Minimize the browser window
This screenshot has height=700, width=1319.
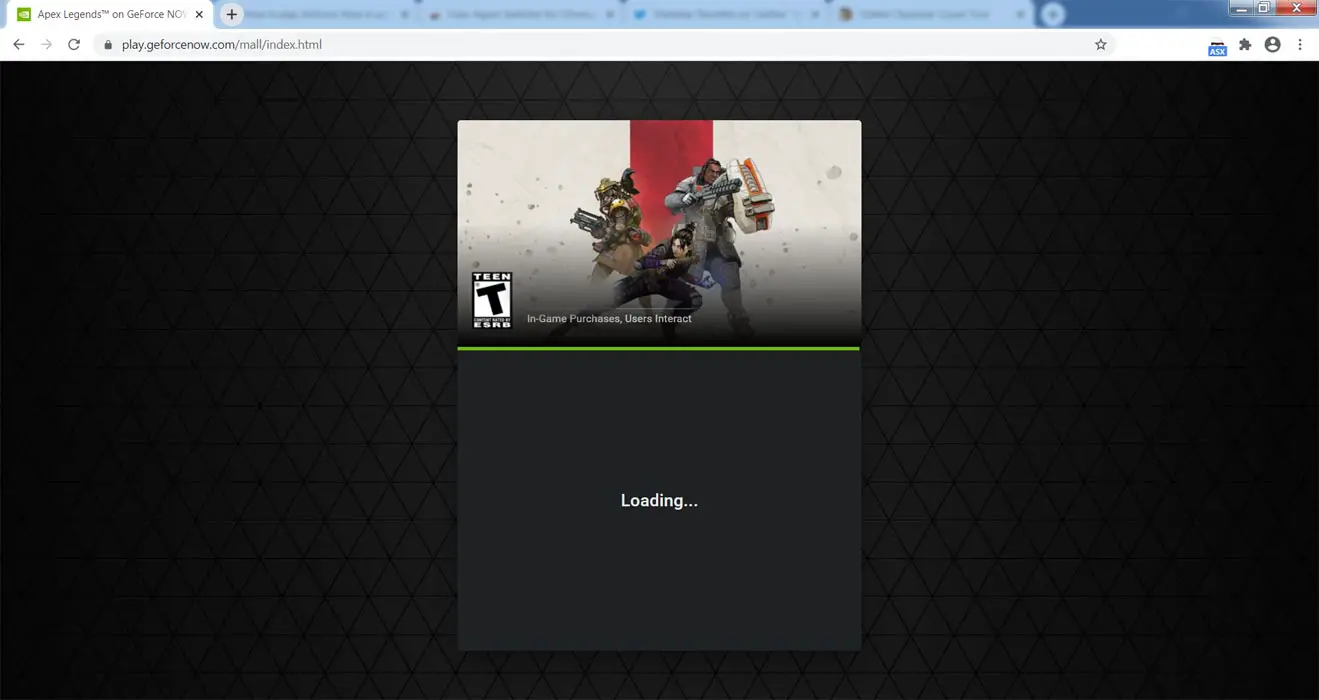pyautogui.click(x=1242, y=8)
